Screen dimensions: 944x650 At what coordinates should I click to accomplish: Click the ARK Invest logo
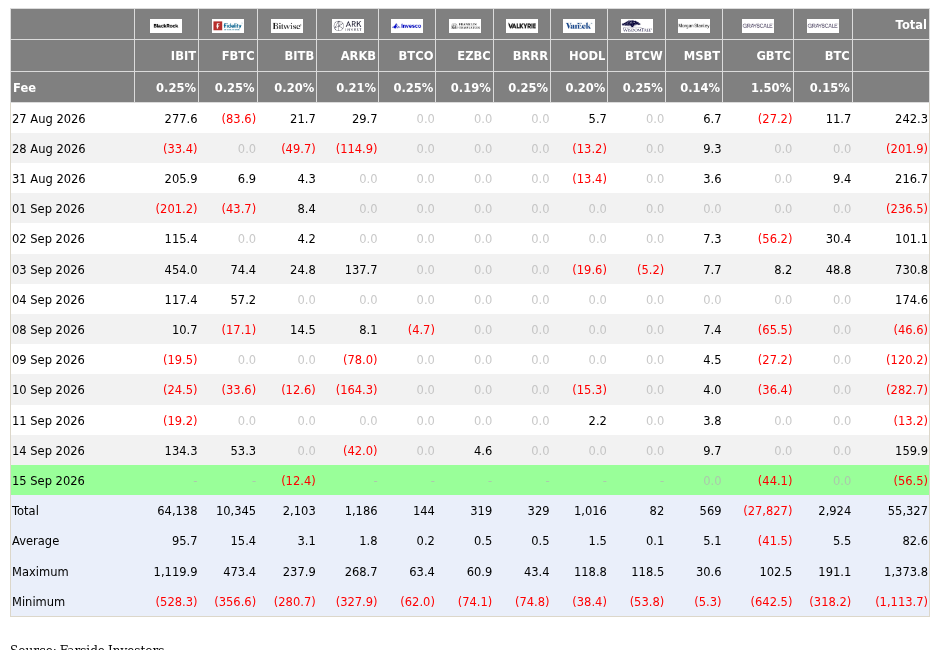[347, 26]
